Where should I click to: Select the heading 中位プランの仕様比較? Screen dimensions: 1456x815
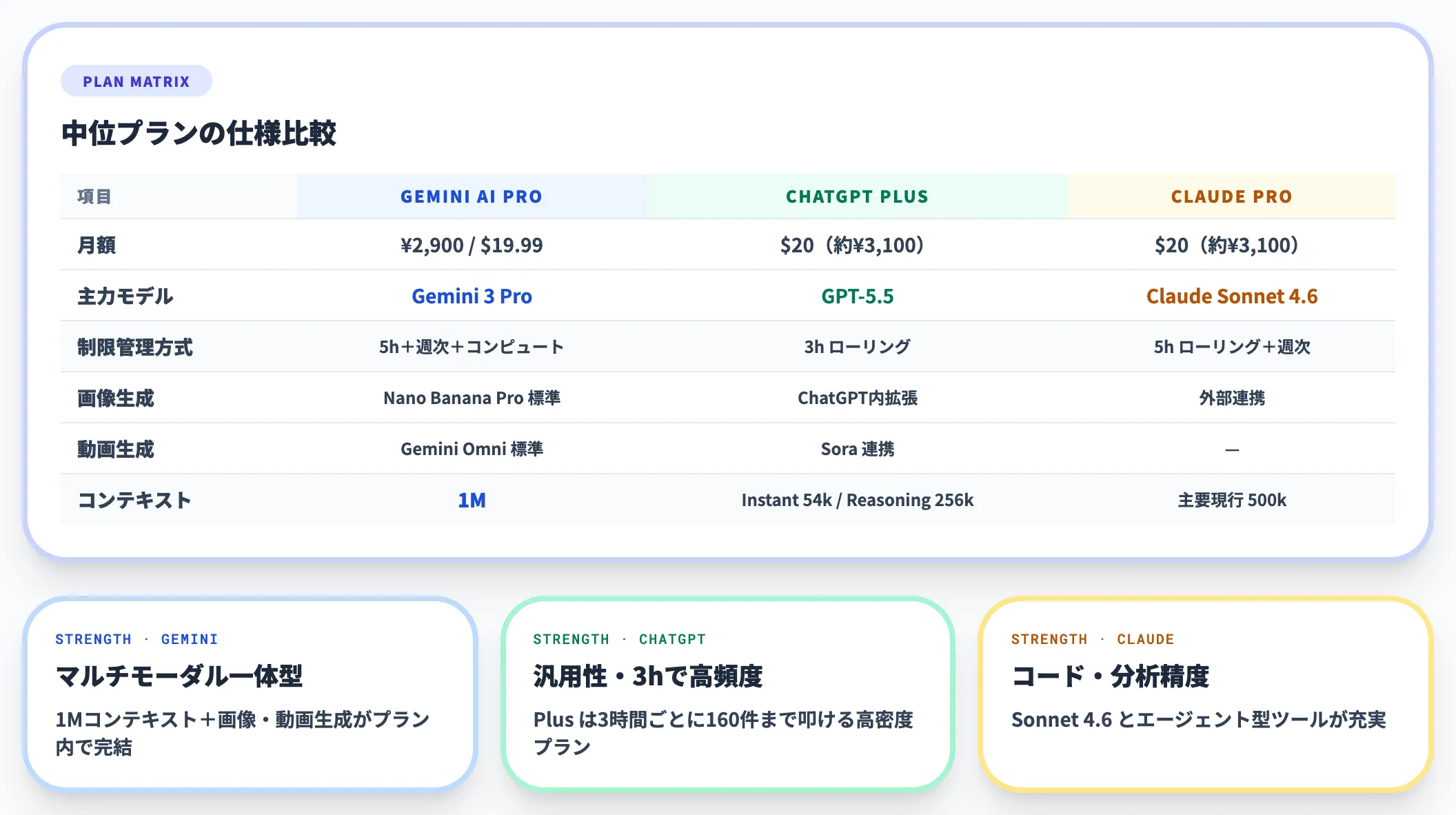[199, 133]
